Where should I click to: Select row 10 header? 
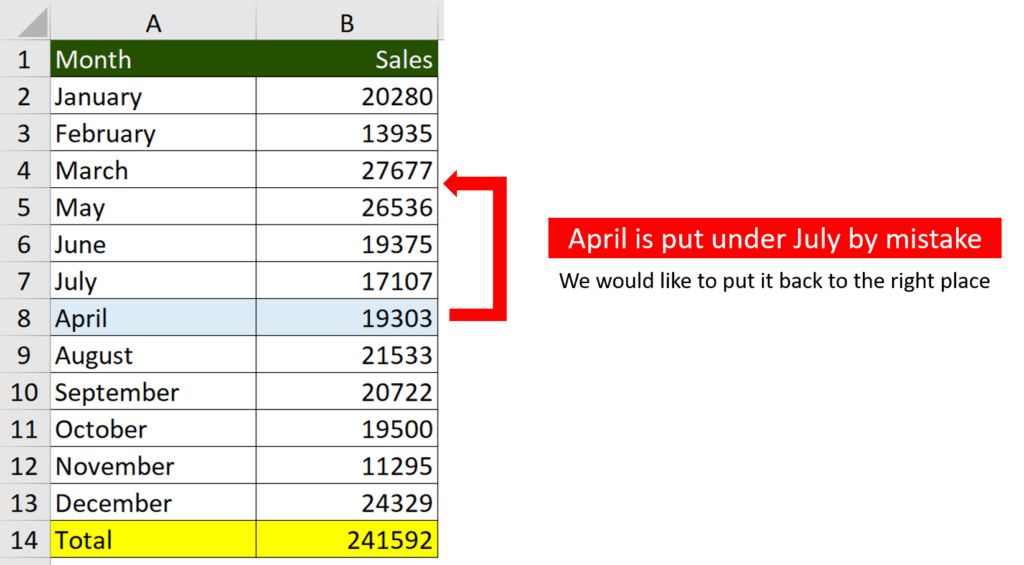24,392
